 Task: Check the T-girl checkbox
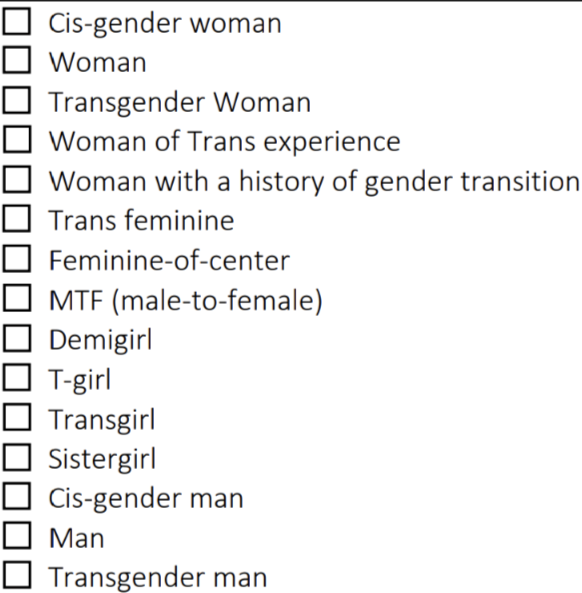(x=17, y=377)
